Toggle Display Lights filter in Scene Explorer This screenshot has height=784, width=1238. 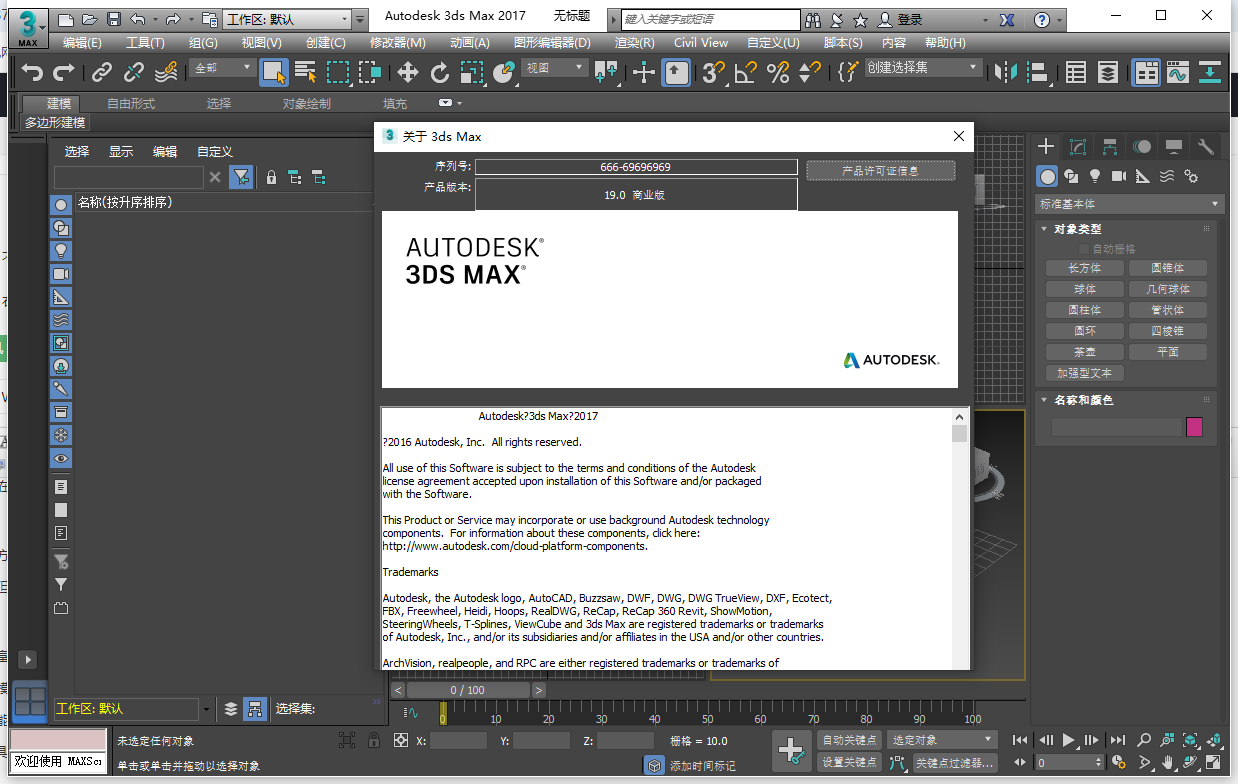(x=61, y=250)
